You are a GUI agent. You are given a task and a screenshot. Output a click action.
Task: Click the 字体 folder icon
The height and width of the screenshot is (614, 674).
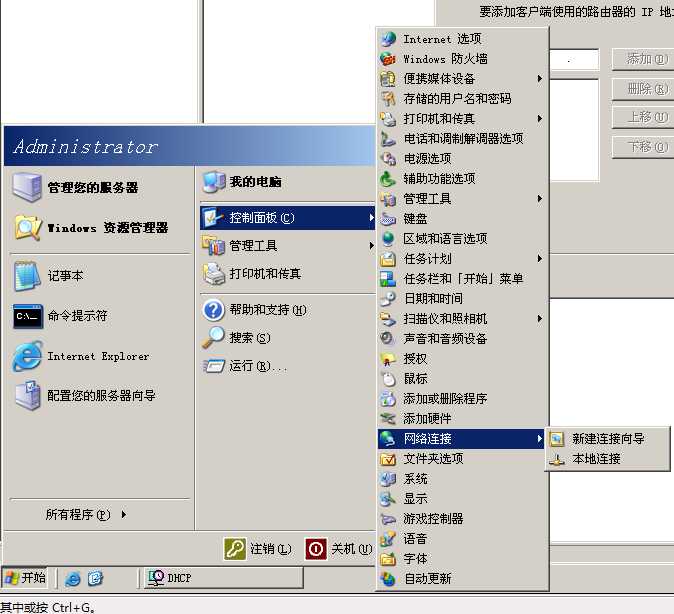point(388,559)
